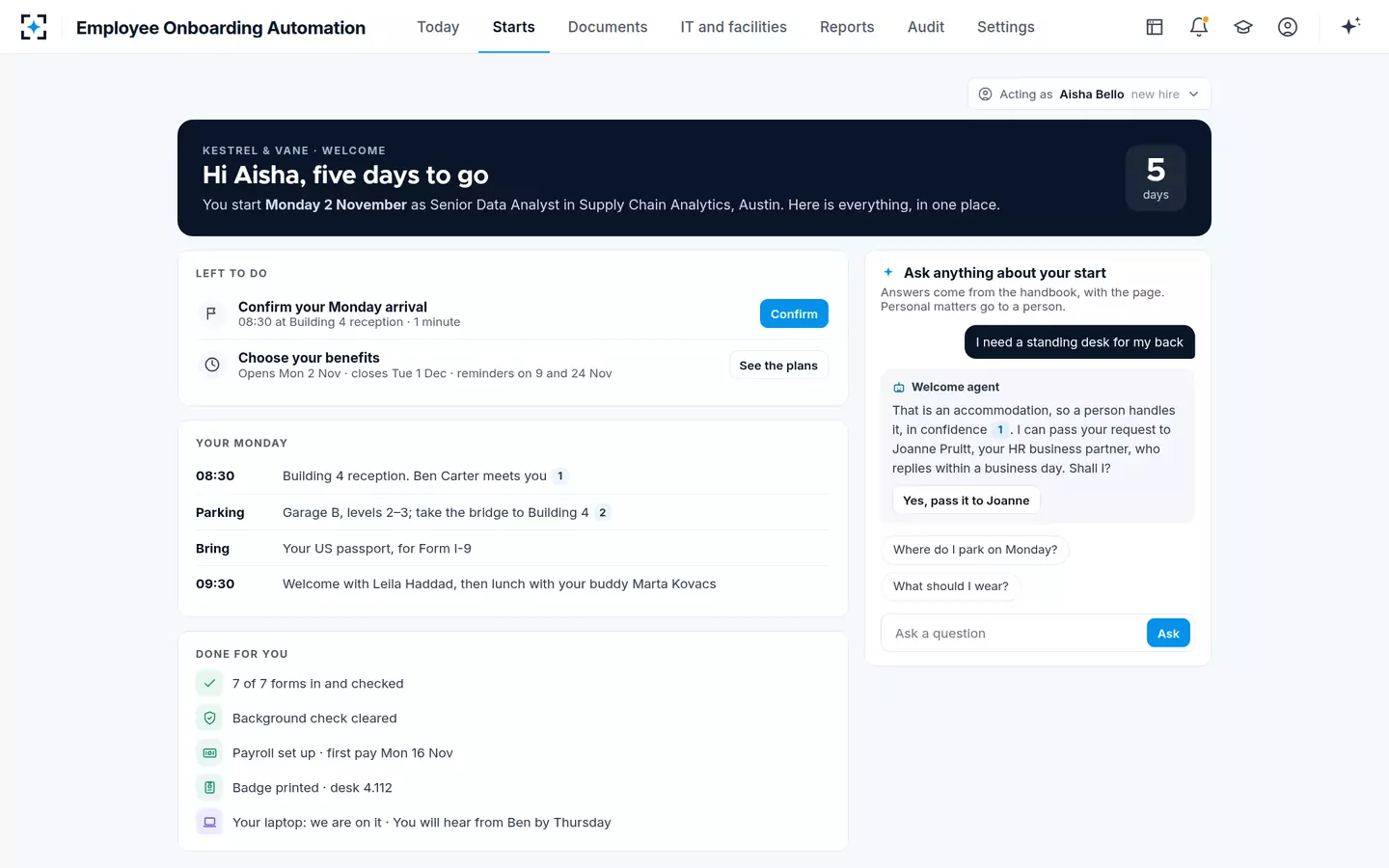Viewport: 1389px width, 868px height.
Task: Focus the Ask a question input field
Action: point(1014,634)
